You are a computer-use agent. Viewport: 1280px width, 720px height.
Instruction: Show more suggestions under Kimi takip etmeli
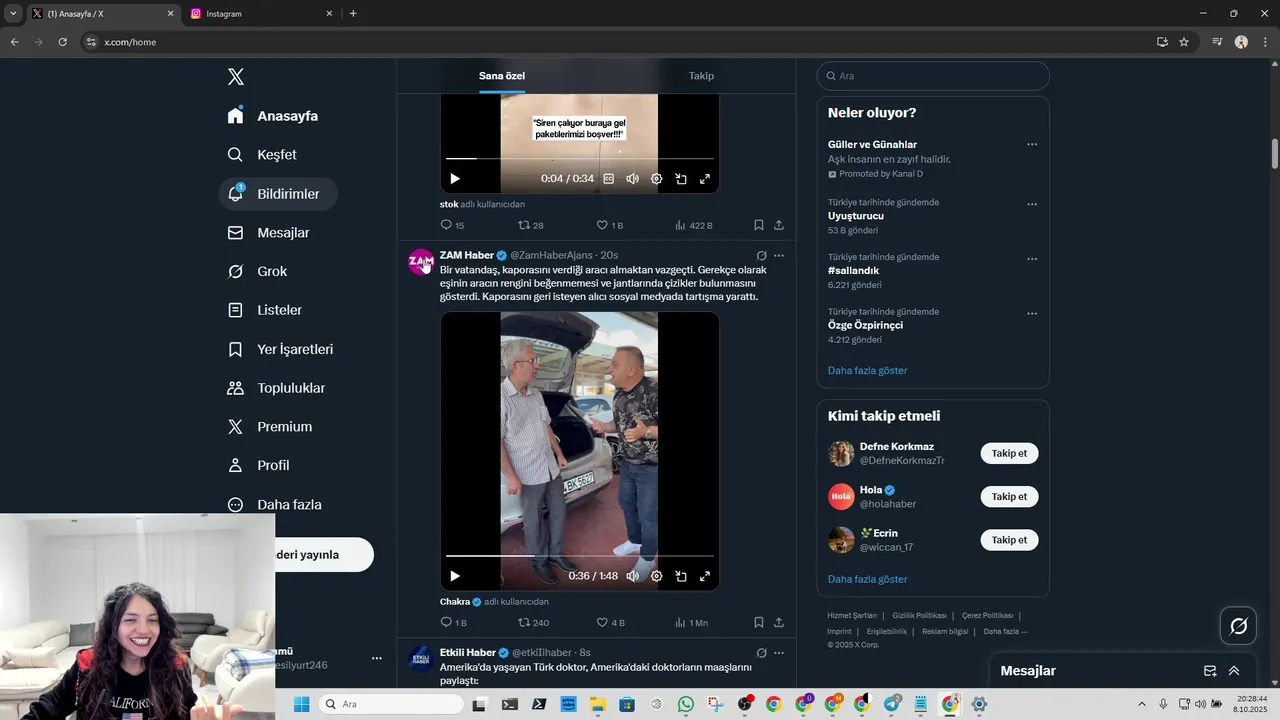(868, 580)
